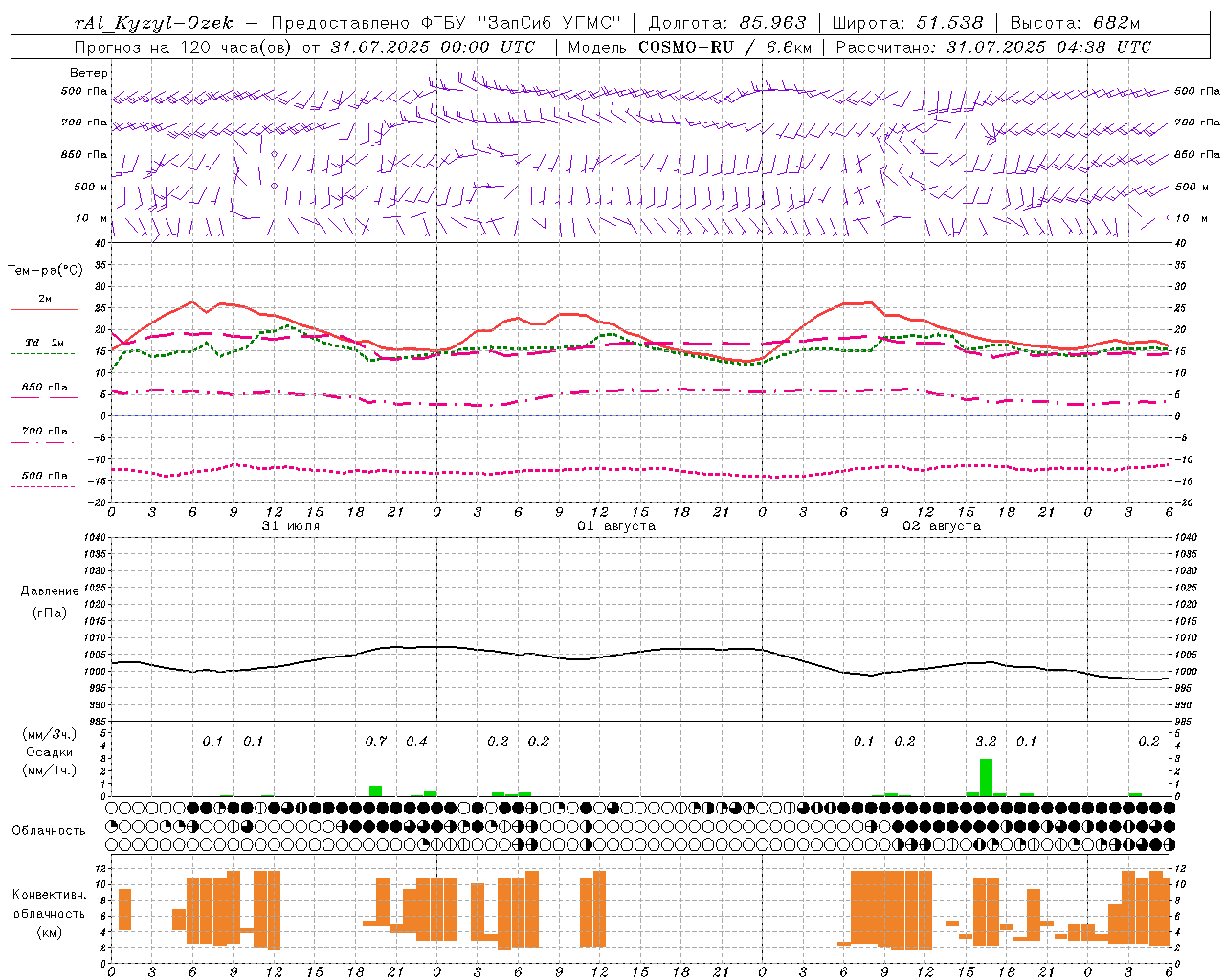Screen dimensions: 1225x980
Task: Click the (мм/1ч.) precipitation unit label
Action: click(x=50, y=770)
